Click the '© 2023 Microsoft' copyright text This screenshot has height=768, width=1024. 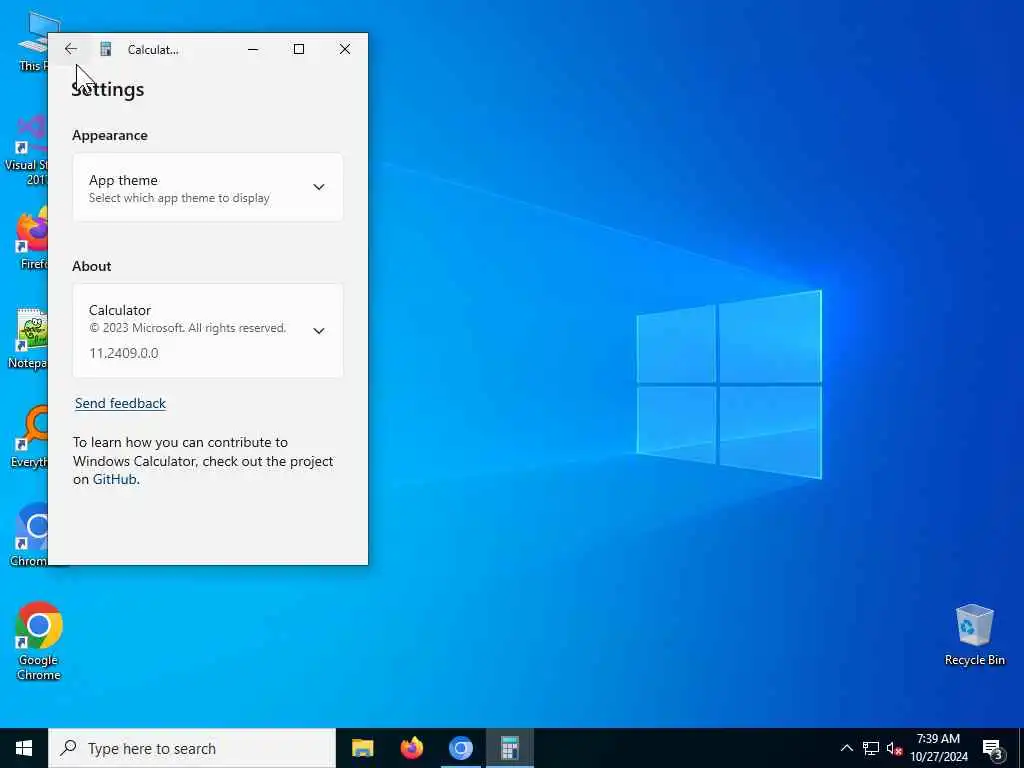(x=187, y=328)
